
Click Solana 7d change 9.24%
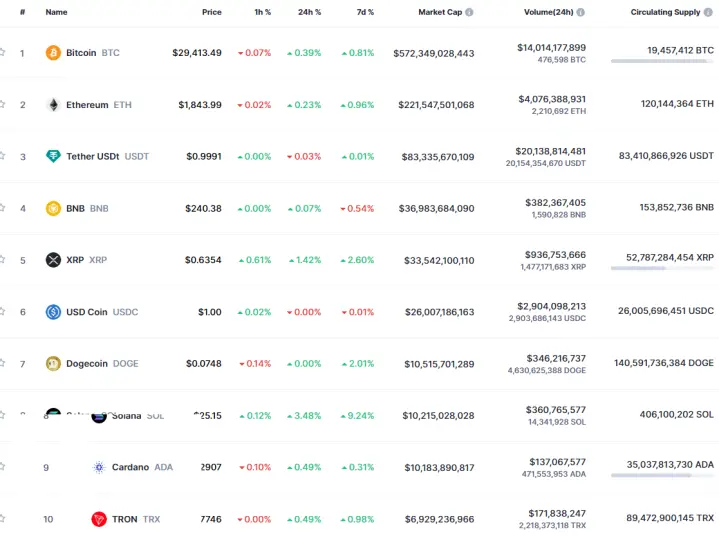357,416
